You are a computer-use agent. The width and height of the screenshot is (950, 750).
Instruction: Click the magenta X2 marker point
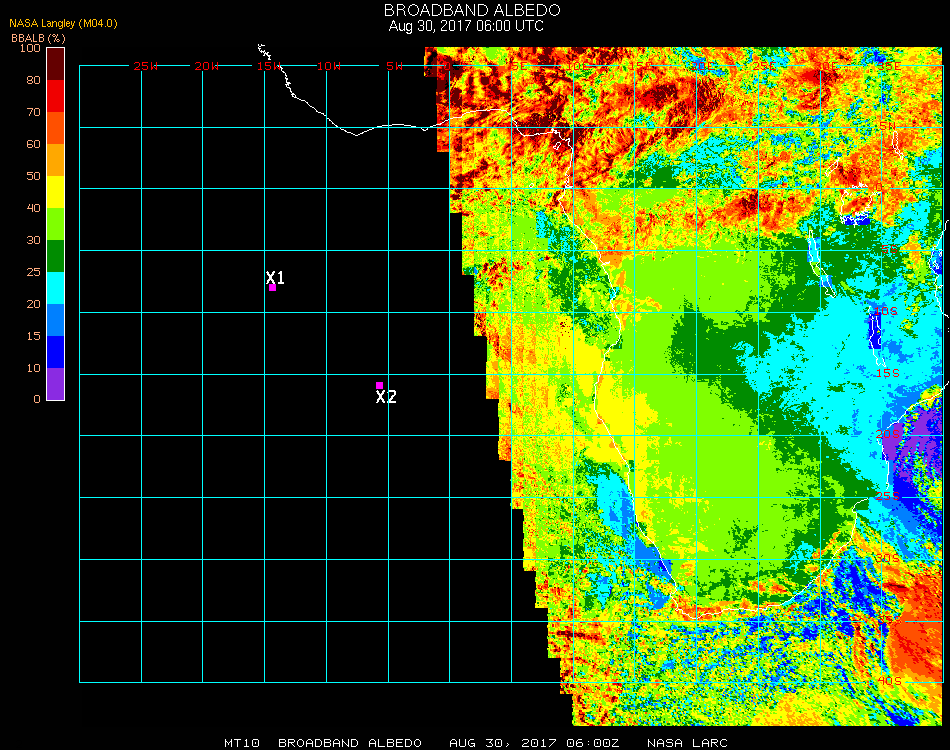tap(379, 385)
